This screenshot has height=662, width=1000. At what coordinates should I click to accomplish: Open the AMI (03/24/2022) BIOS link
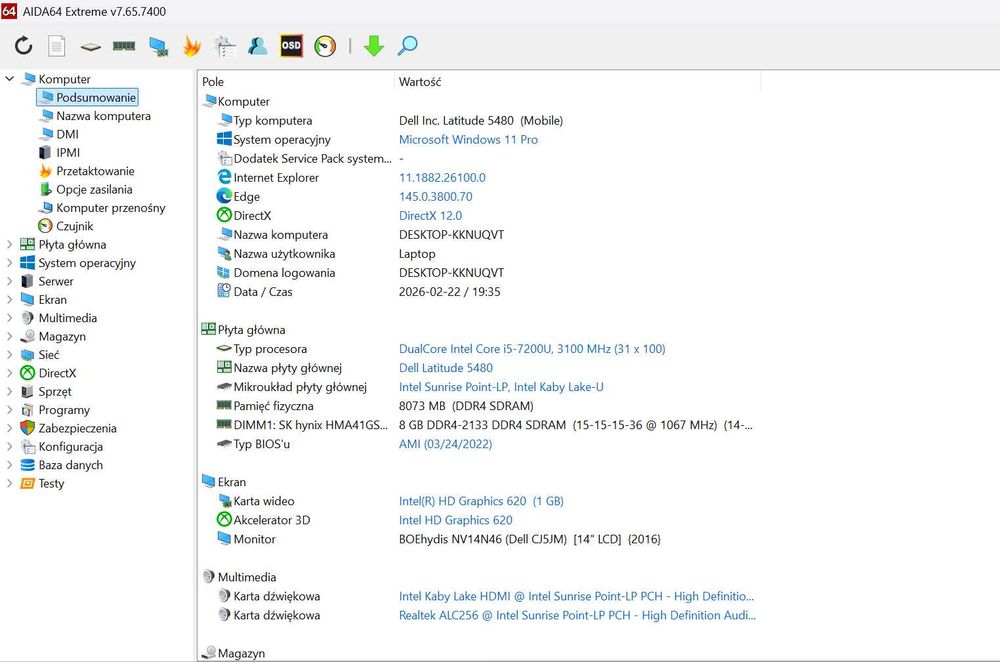point(445,444)
